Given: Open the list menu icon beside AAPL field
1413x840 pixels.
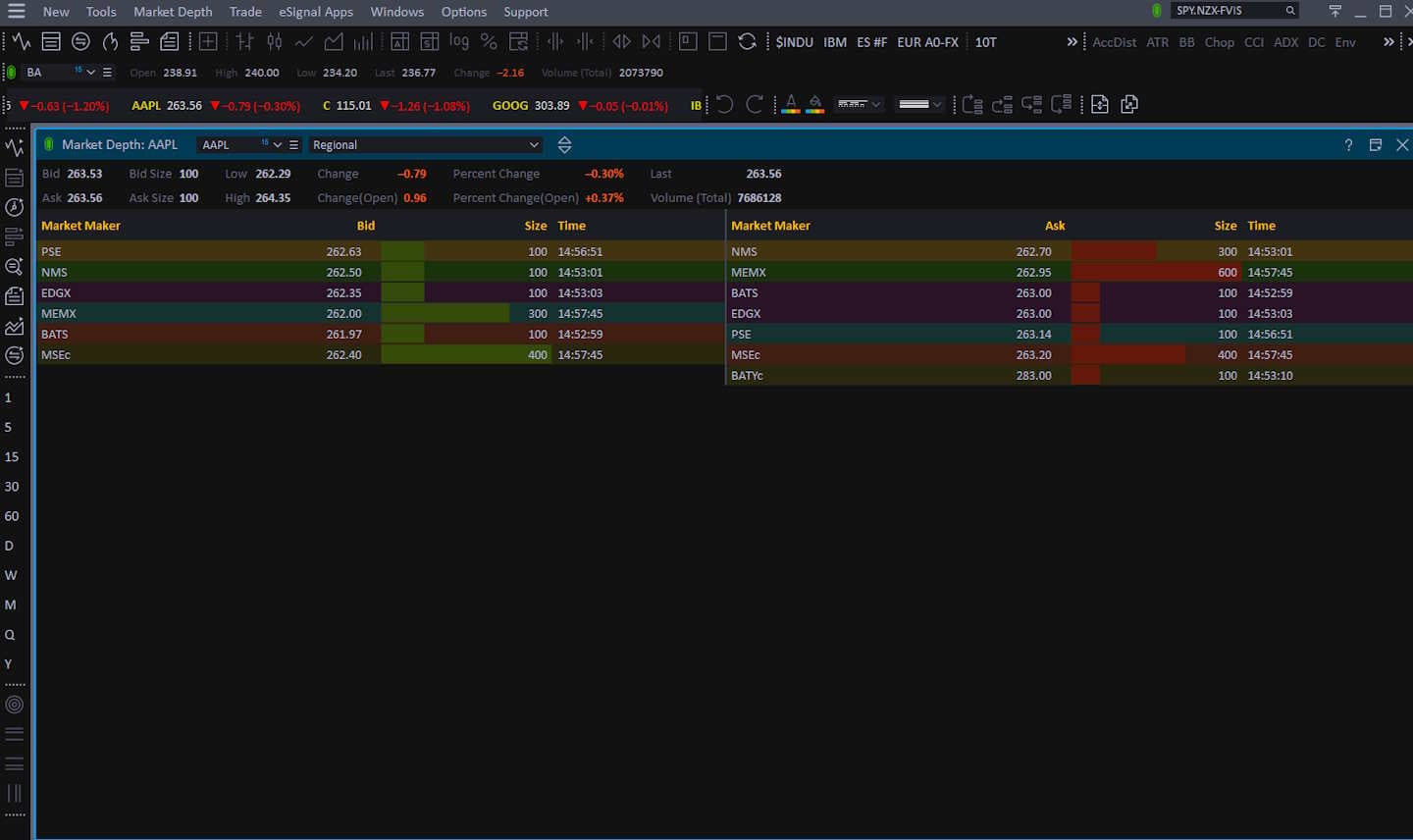Looking at the screenshot, I should [293, 145].
